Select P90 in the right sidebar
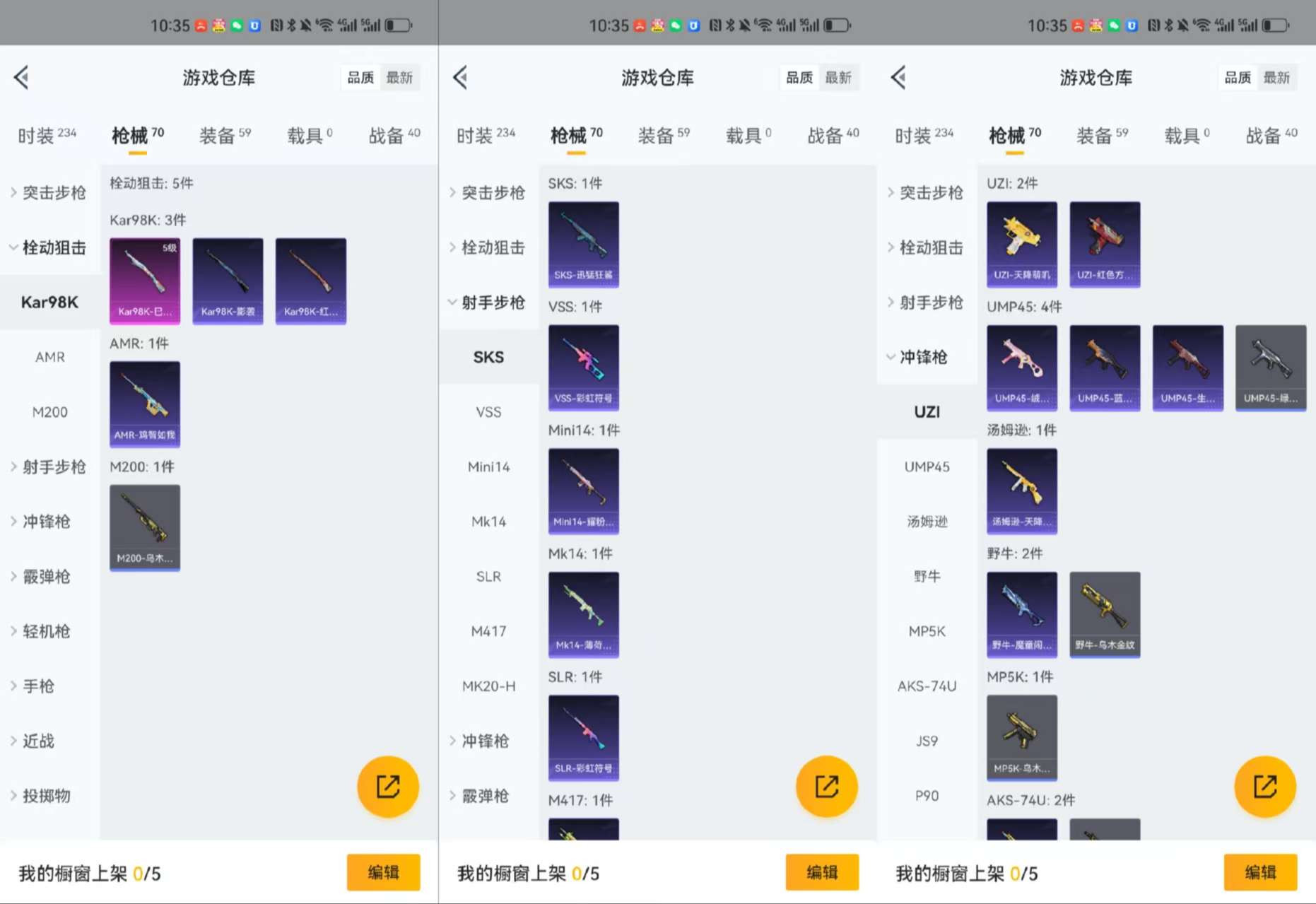This screenshot has height=904, width=1316. coord(927,796)
